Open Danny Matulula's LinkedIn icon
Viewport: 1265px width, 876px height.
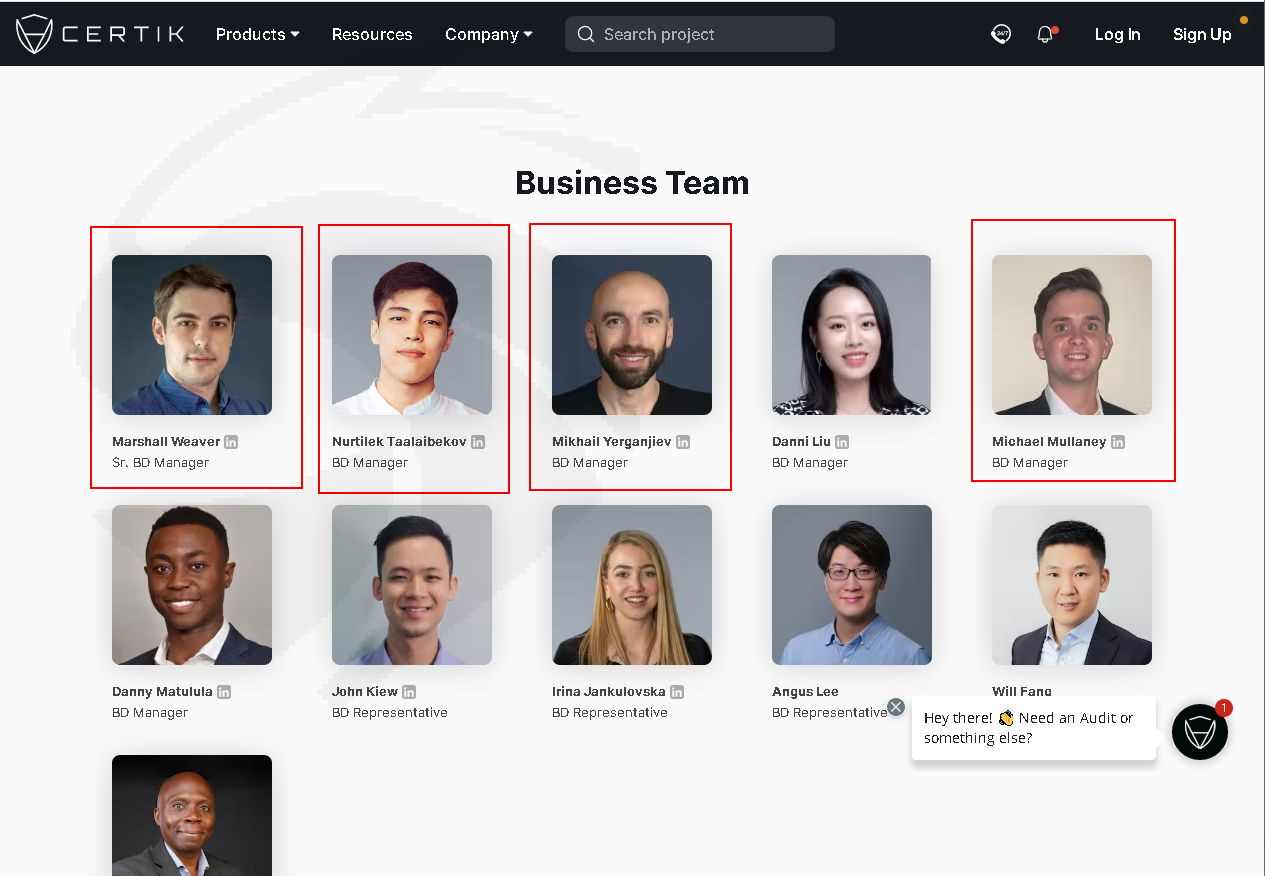click(x=224, y=691)
